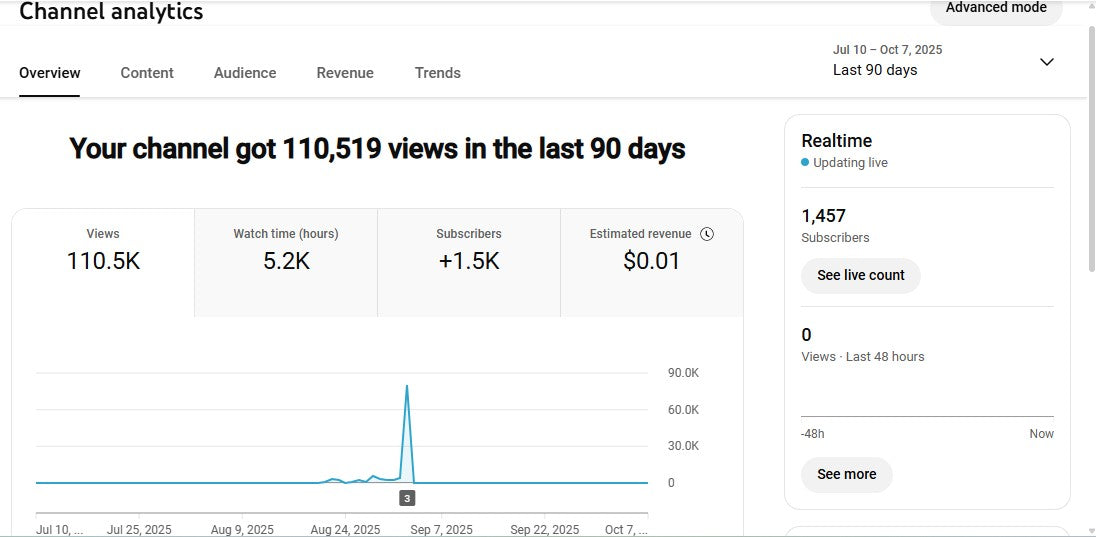Click the video marker labeled 3 under chart

(x=407, y=498)
